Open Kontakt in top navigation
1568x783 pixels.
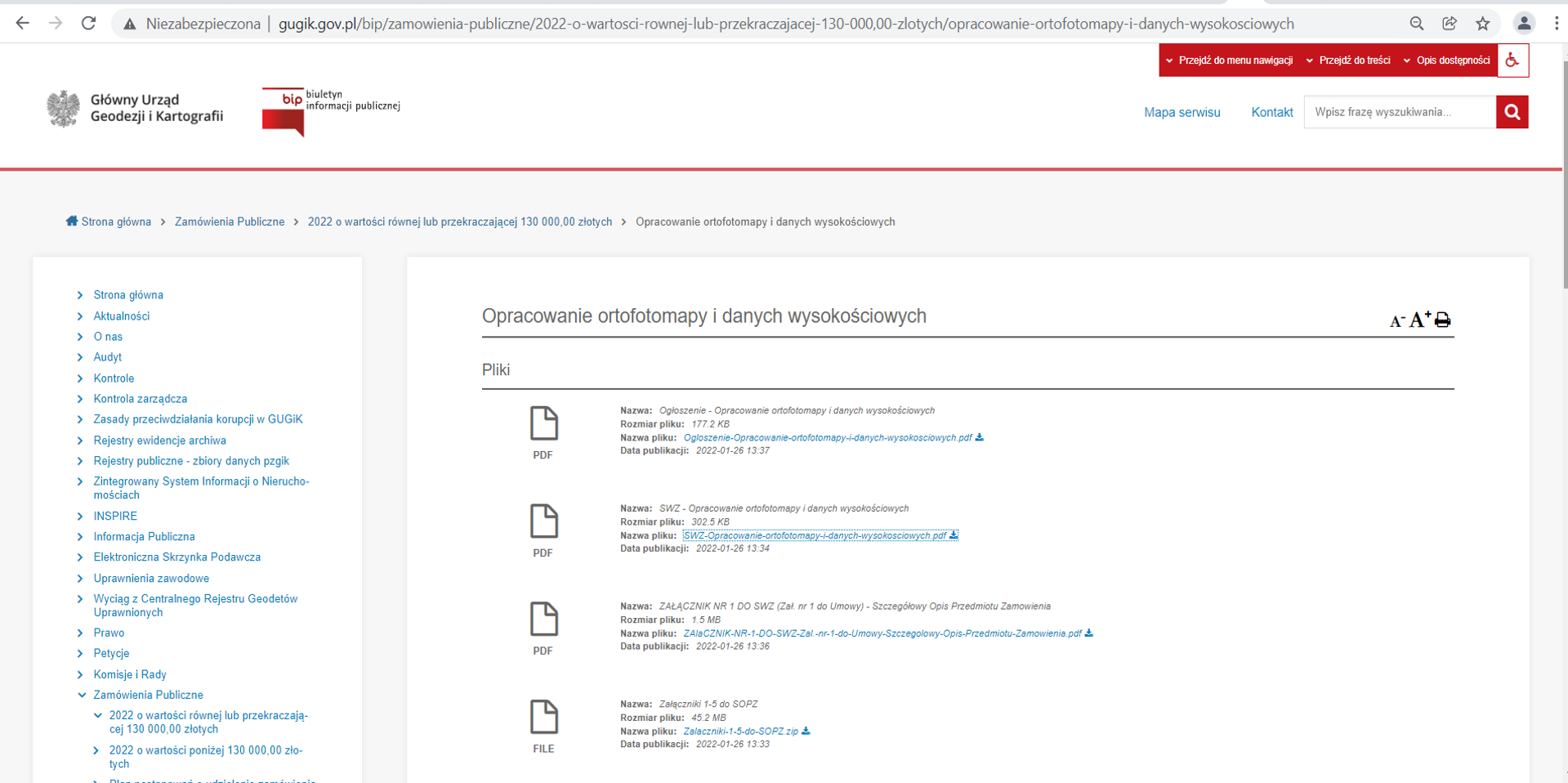pos(1271,112)
